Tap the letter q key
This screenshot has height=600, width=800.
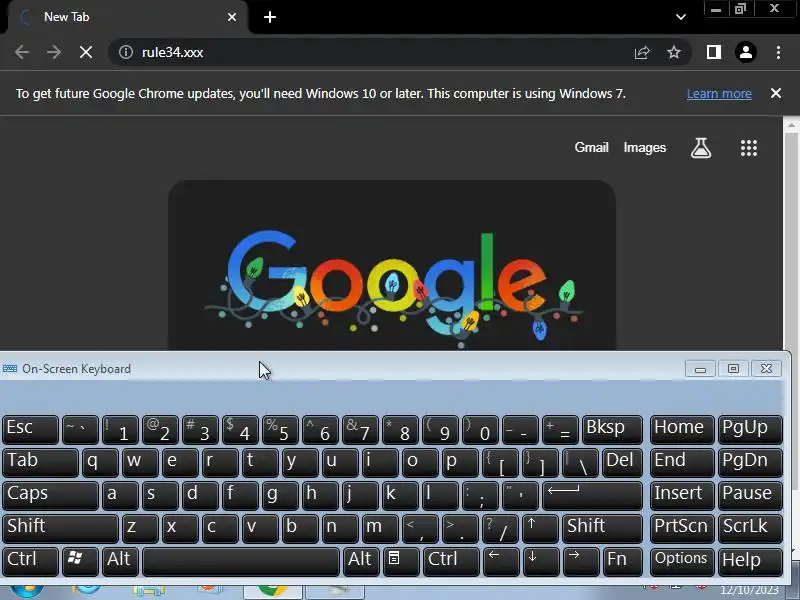coord(100,462)
